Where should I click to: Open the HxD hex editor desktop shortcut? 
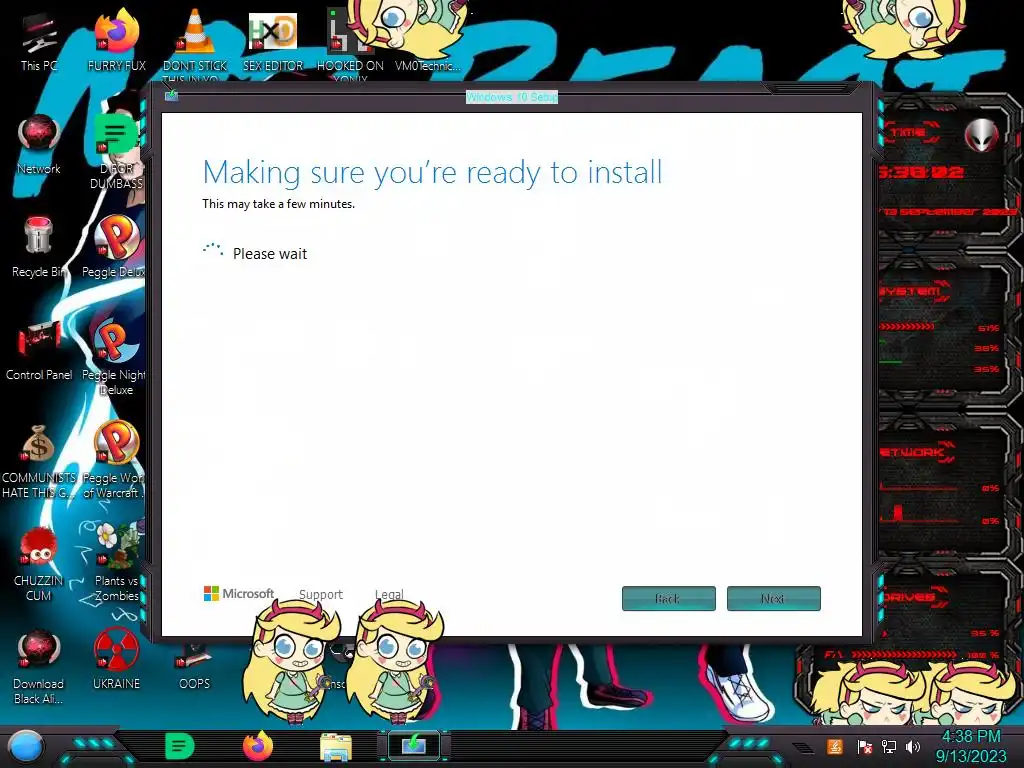point(273,41)
